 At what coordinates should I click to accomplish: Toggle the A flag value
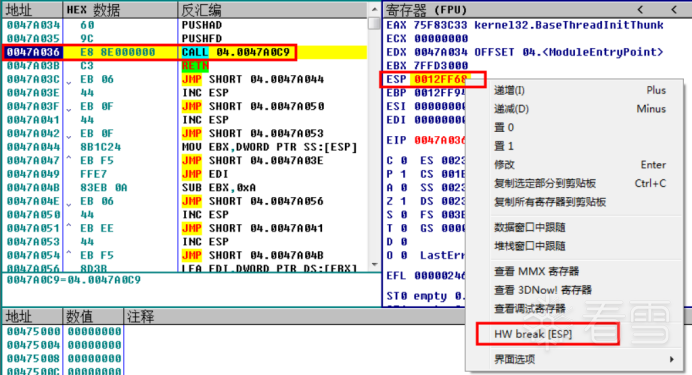(x=404, y=188)
